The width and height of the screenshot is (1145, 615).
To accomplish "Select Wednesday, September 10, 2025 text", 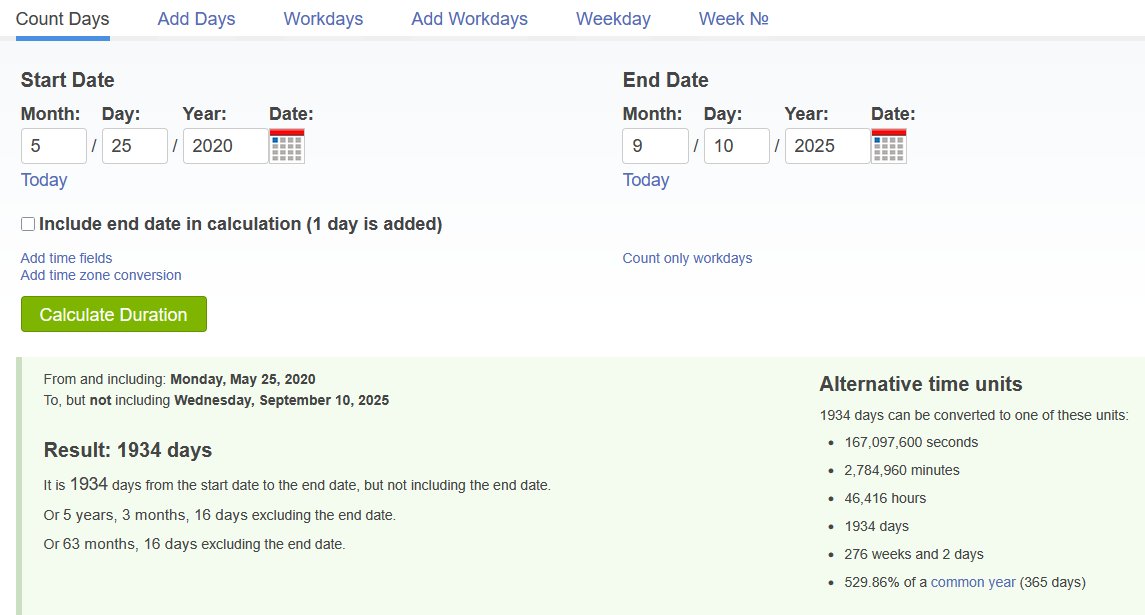I will click(281, 400).
